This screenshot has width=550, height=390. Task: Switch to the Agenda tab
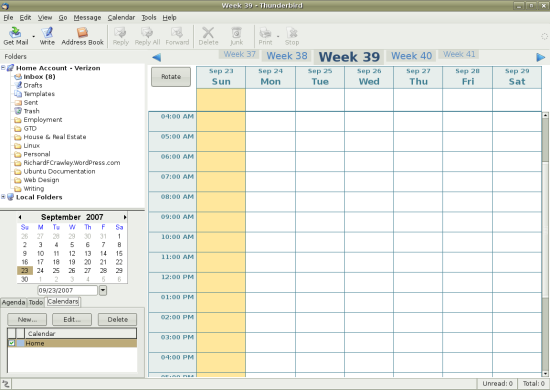coord(13,302)
